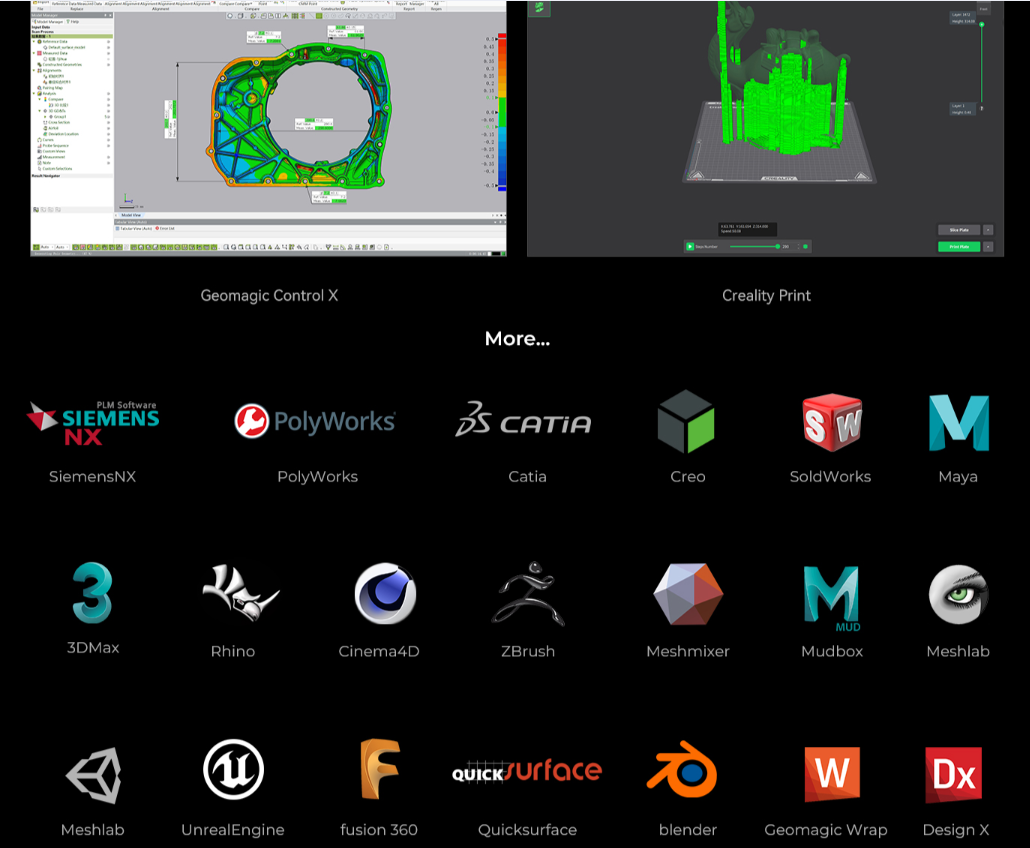This screenshot has width=1030, height=848.
Task: Open the Unreal Engine icon
Action: [x=233, y=769]
